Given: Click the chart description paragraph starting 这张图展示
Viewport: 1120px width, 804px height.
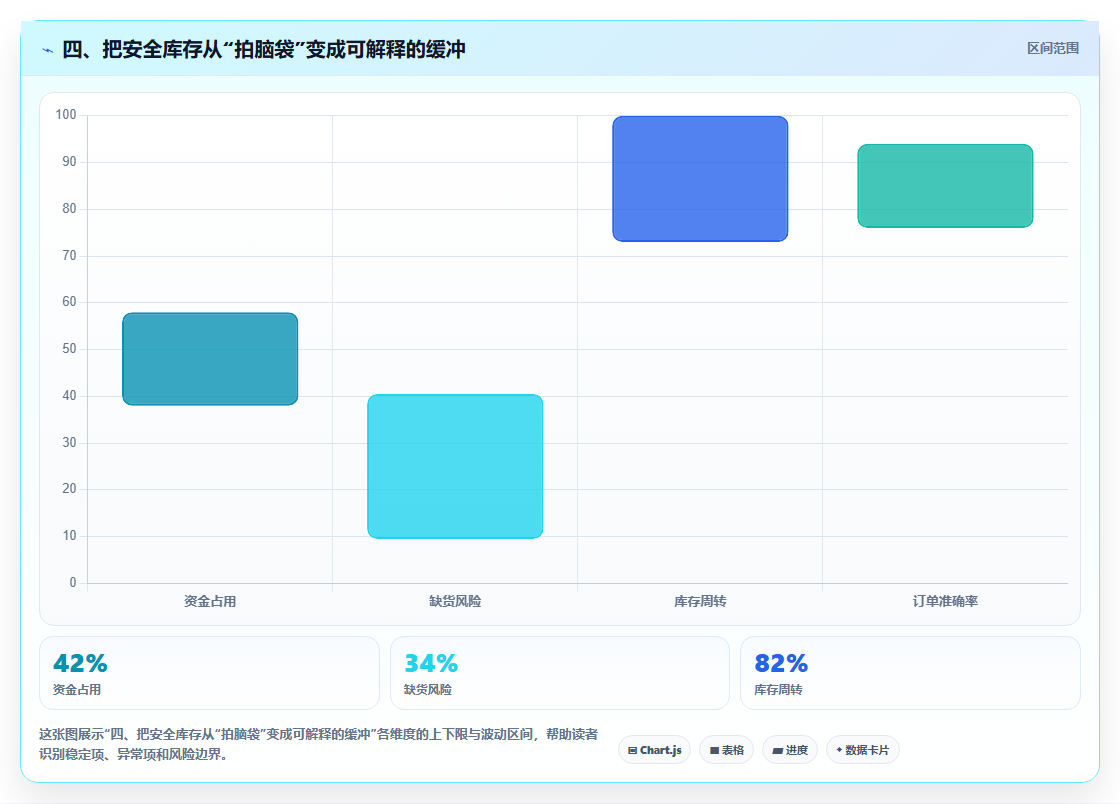Looking at the screenshot, I should coord(319,744).
